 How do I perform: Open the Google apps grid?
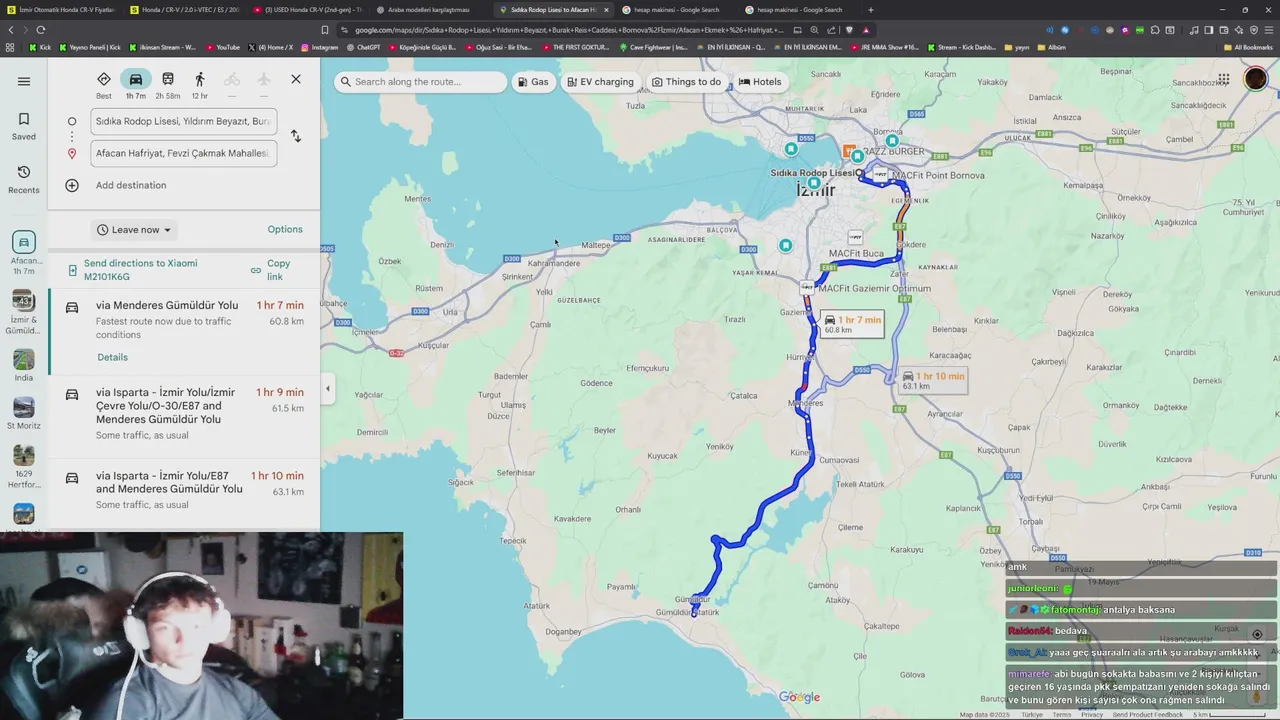click(1223, 79)
